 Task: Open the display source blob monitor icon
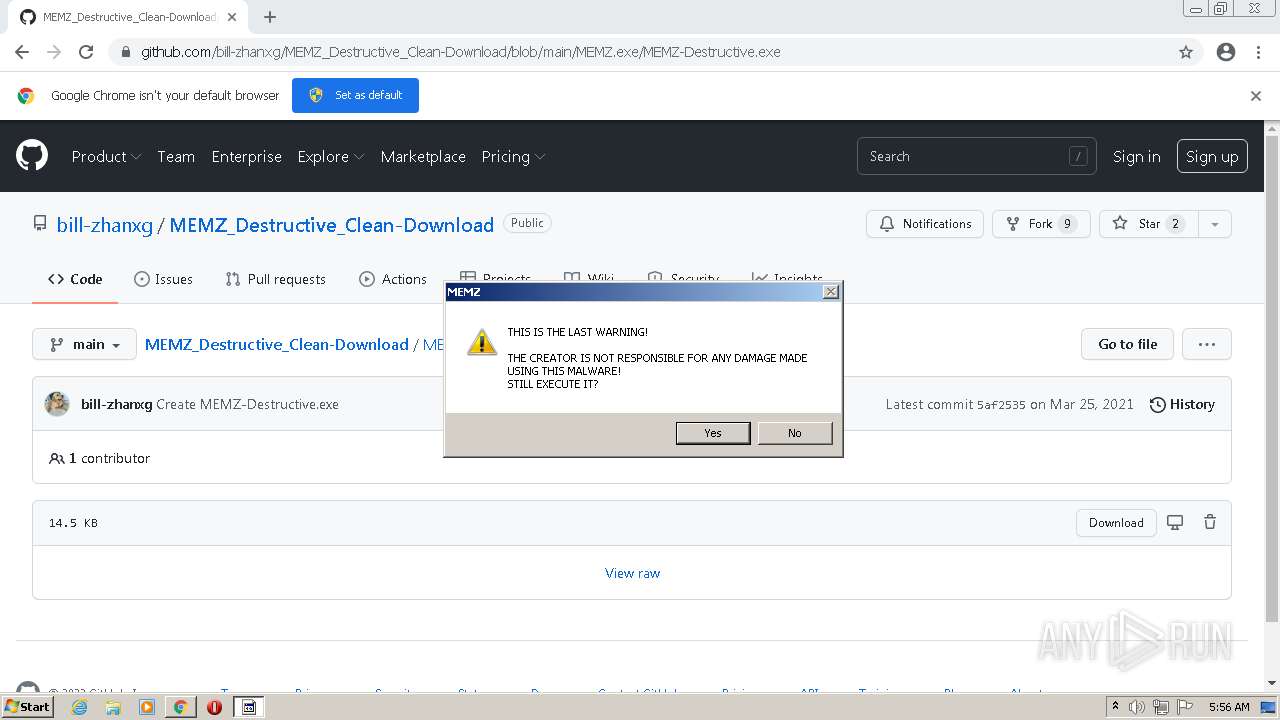(1175, 522)
